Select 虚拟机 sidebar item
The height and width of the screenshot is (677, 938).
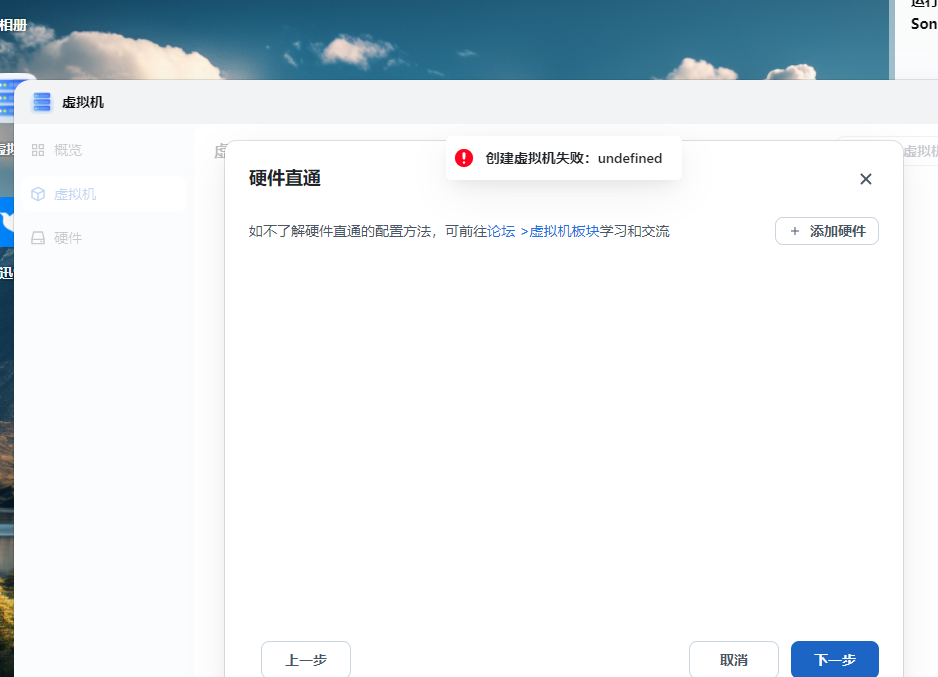click(103, 194)
